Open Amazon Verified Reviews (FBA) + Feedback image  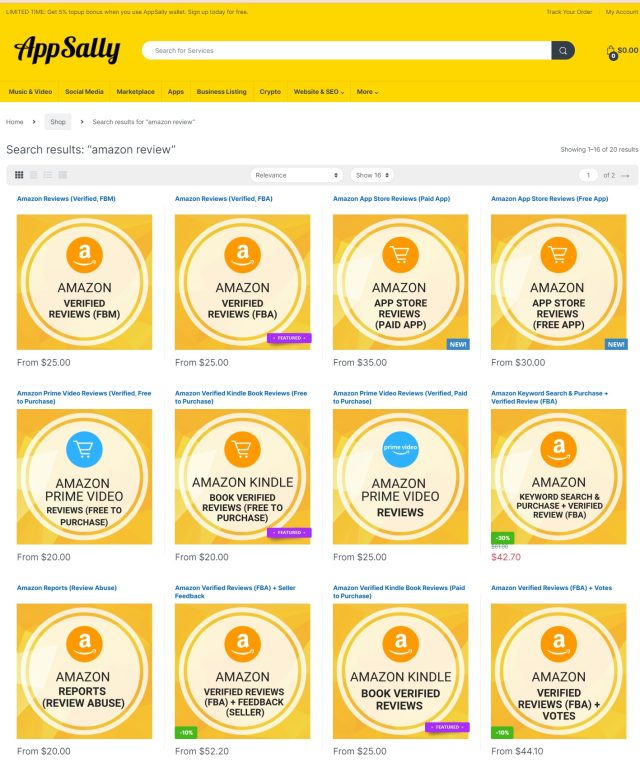[x=242, y=671]
